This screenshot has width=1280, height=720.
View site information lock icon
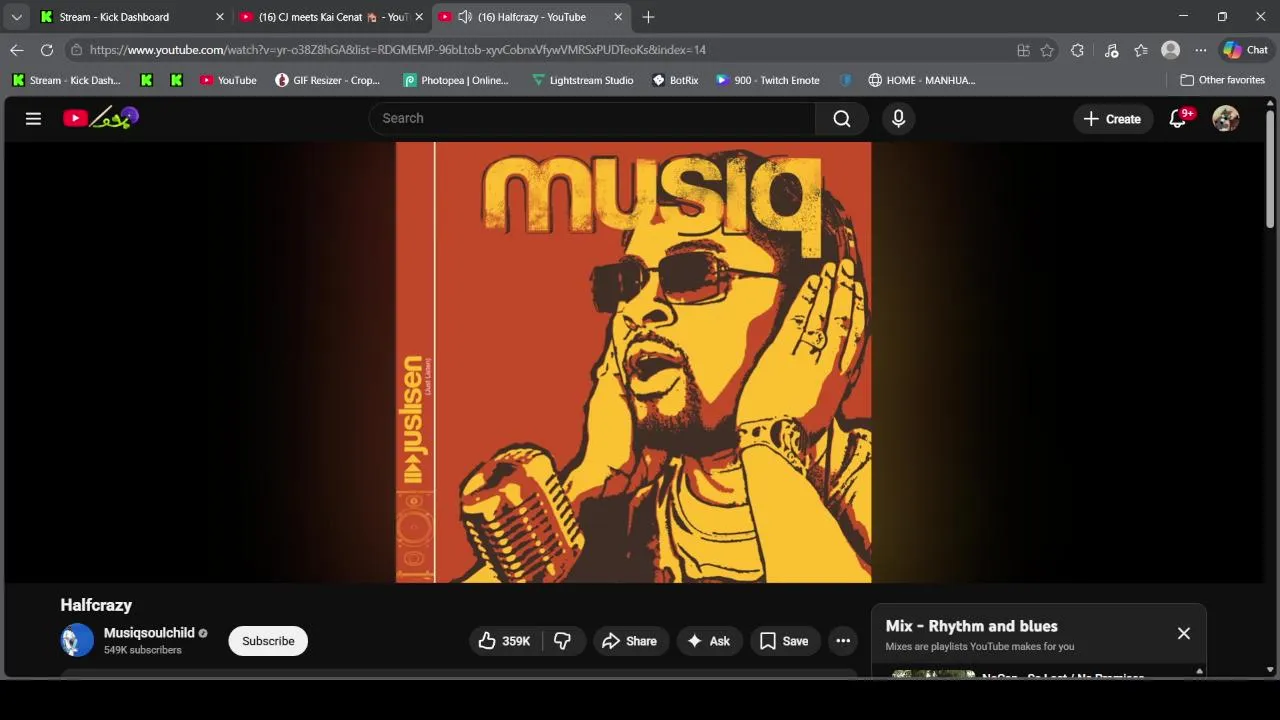point(76,50)
